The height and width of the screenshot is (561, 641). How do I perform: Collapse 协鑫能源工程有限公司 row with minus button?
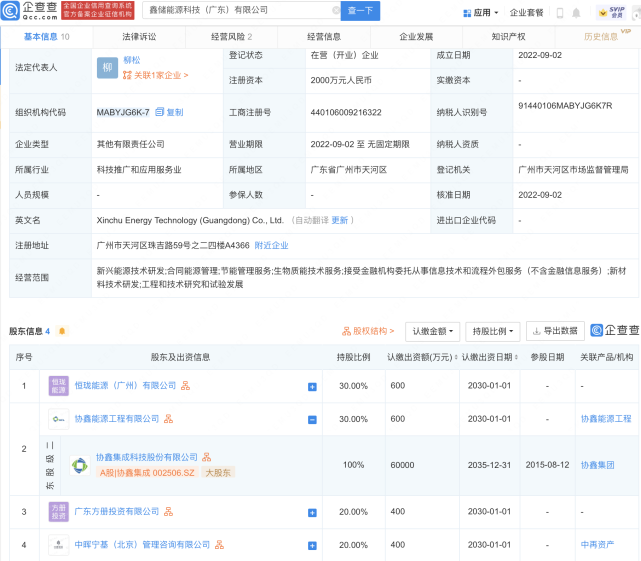(312, 419)
